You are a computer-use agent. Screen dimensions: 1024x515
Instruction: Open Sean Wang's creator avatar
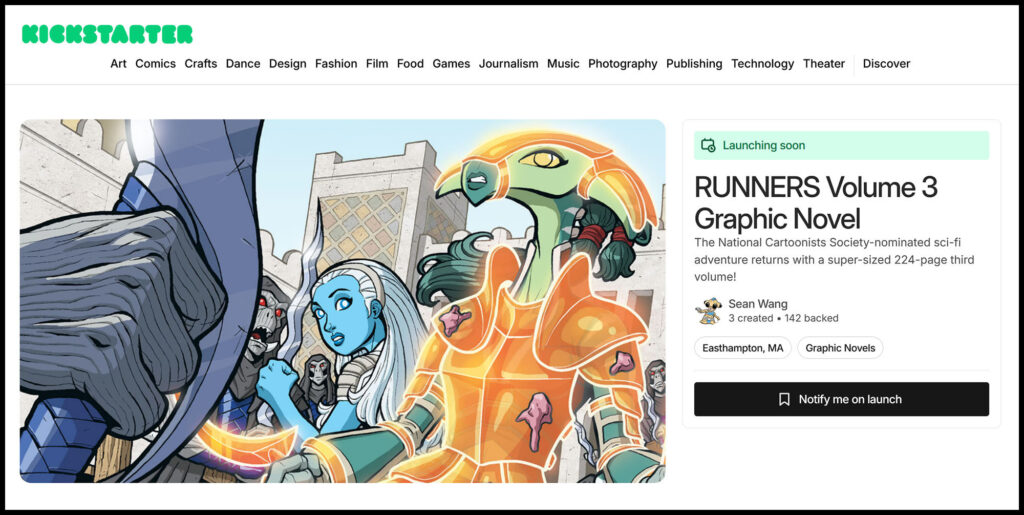click(708, 311)
